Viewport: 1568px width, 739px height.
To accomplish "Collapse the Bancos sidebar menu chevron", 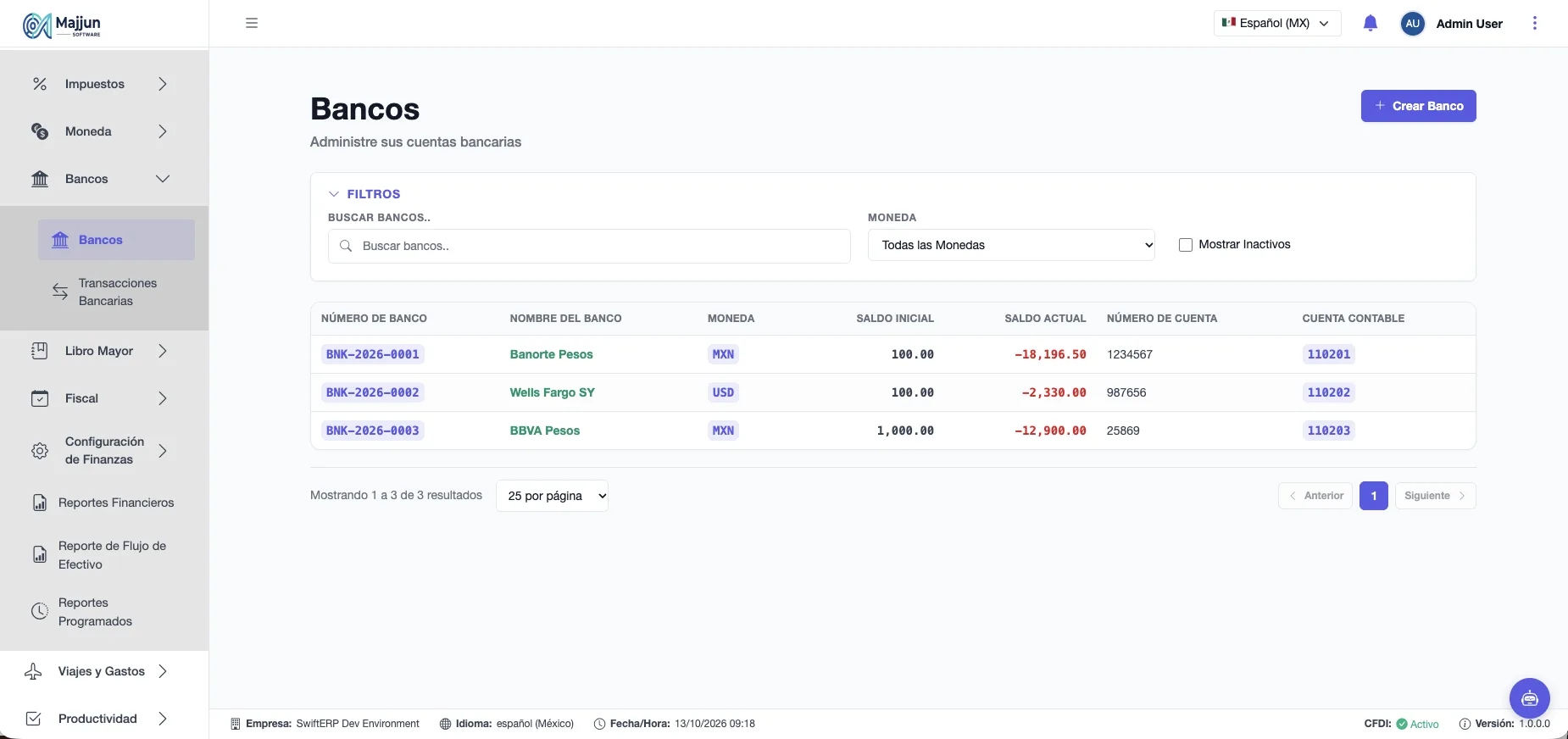I will 163,179.
